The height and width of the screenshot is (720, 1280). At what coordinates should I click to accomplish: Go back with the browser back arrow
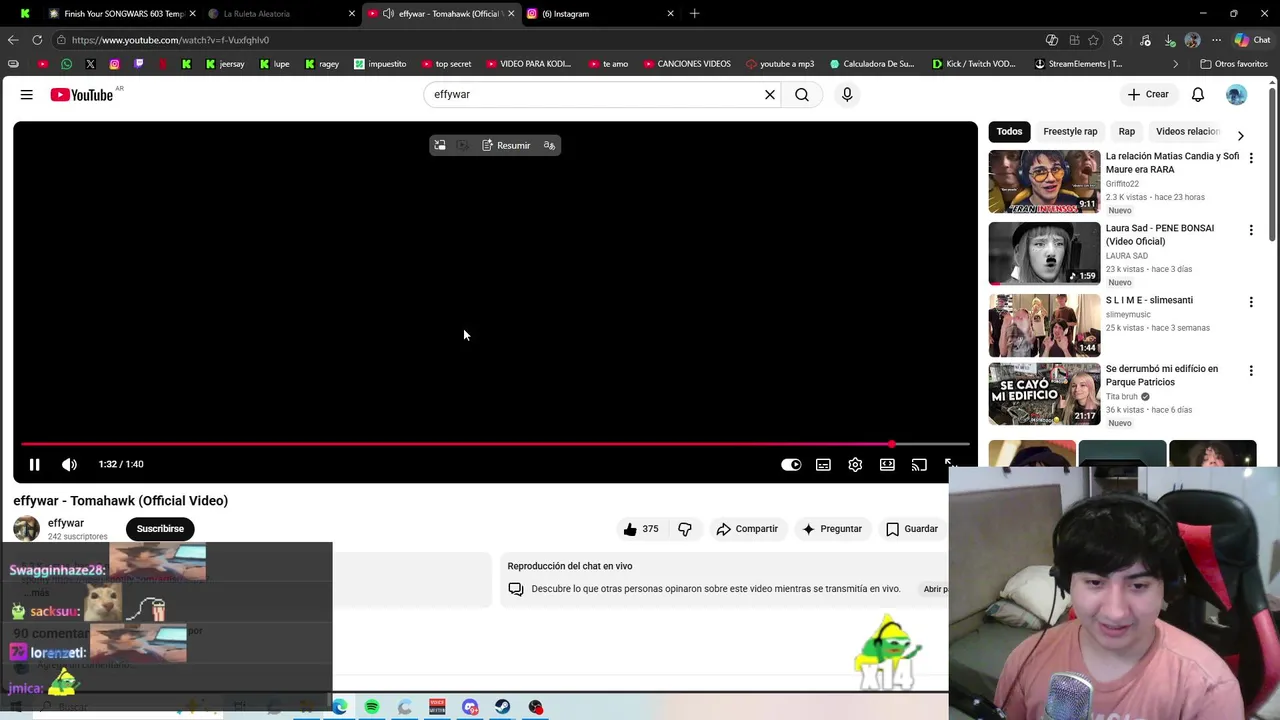click(x=13, y=40)
